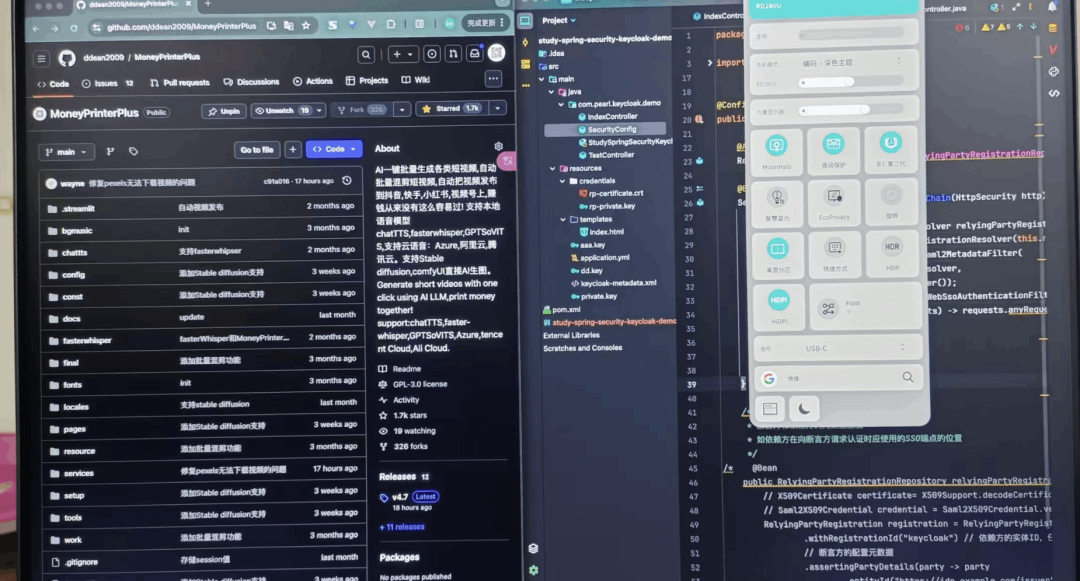
Task: Toggle the 桌面分区 desktop partition tile
Action: [778, 254]
